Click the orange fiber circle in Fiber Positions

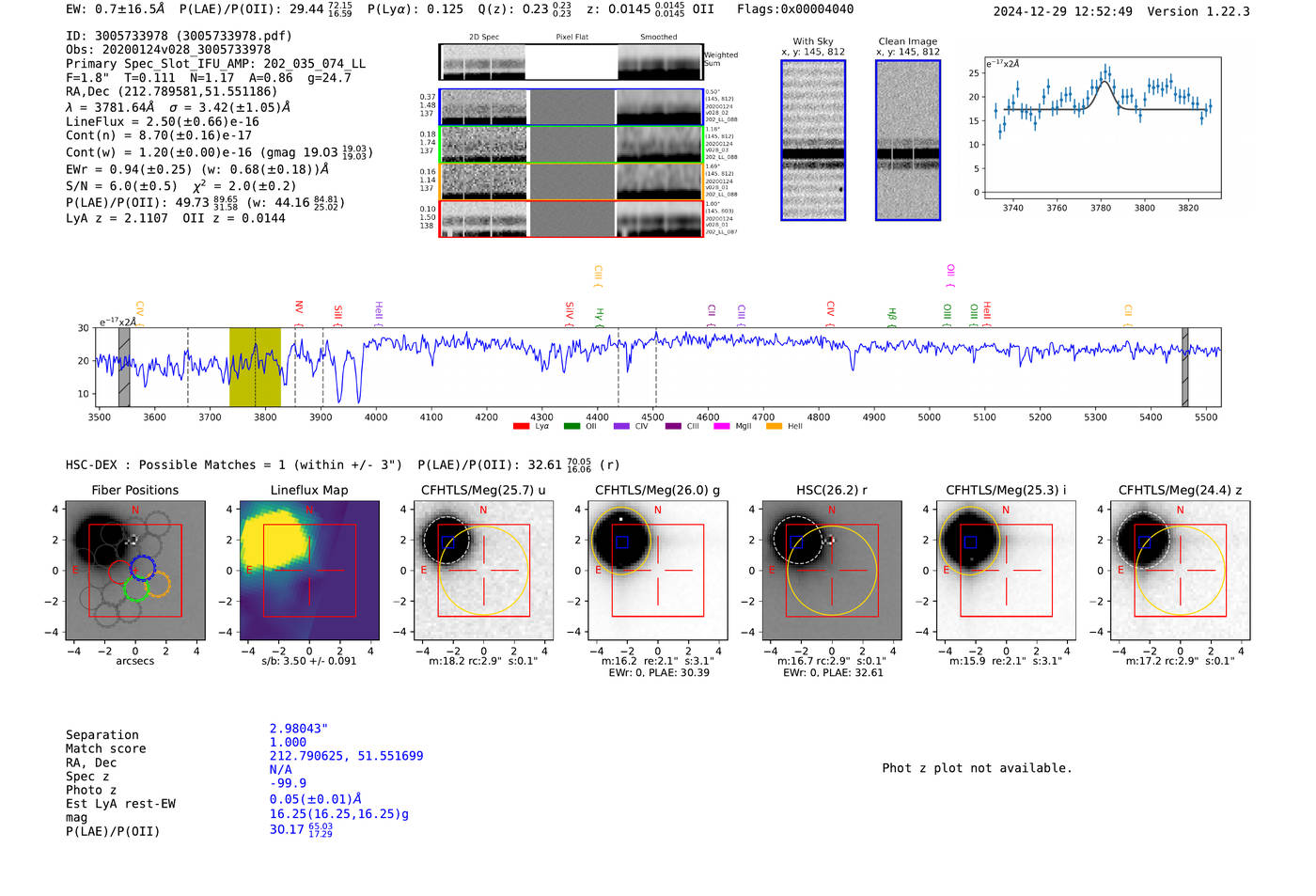pyautogui.click(x=157, y=584)
